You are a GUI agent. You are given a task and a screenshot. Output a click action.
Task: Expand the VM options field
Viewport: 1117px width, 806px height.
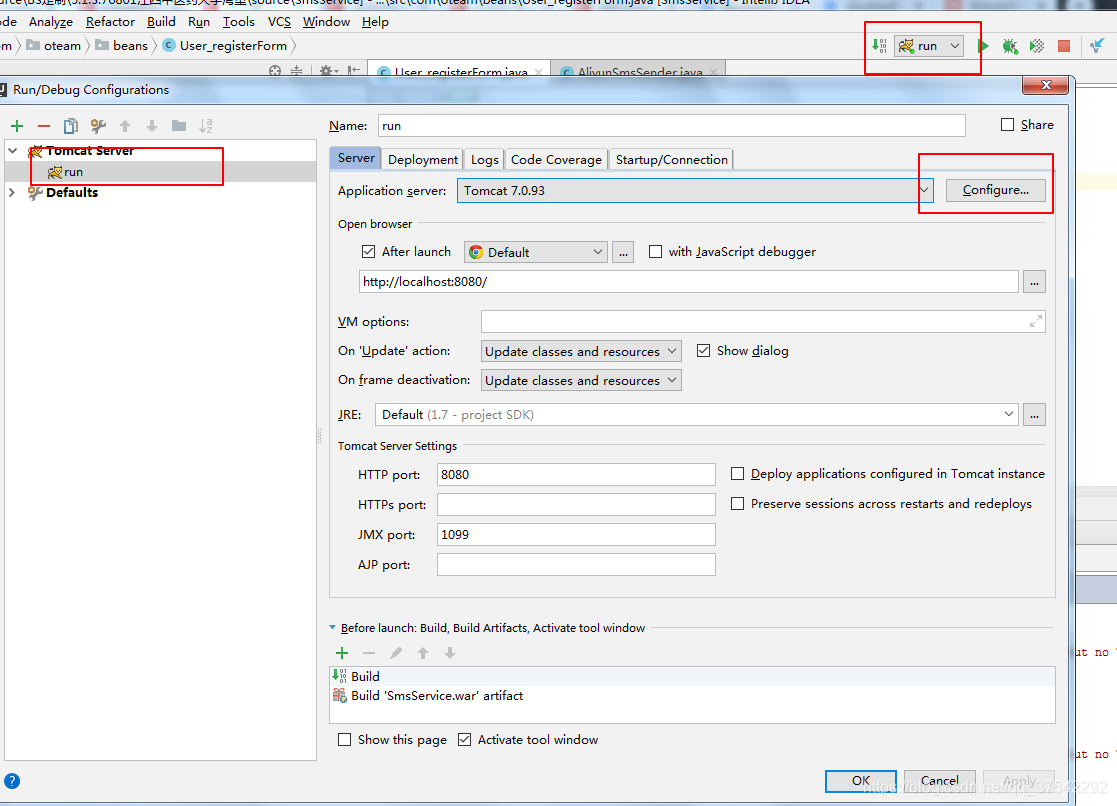1036,321
